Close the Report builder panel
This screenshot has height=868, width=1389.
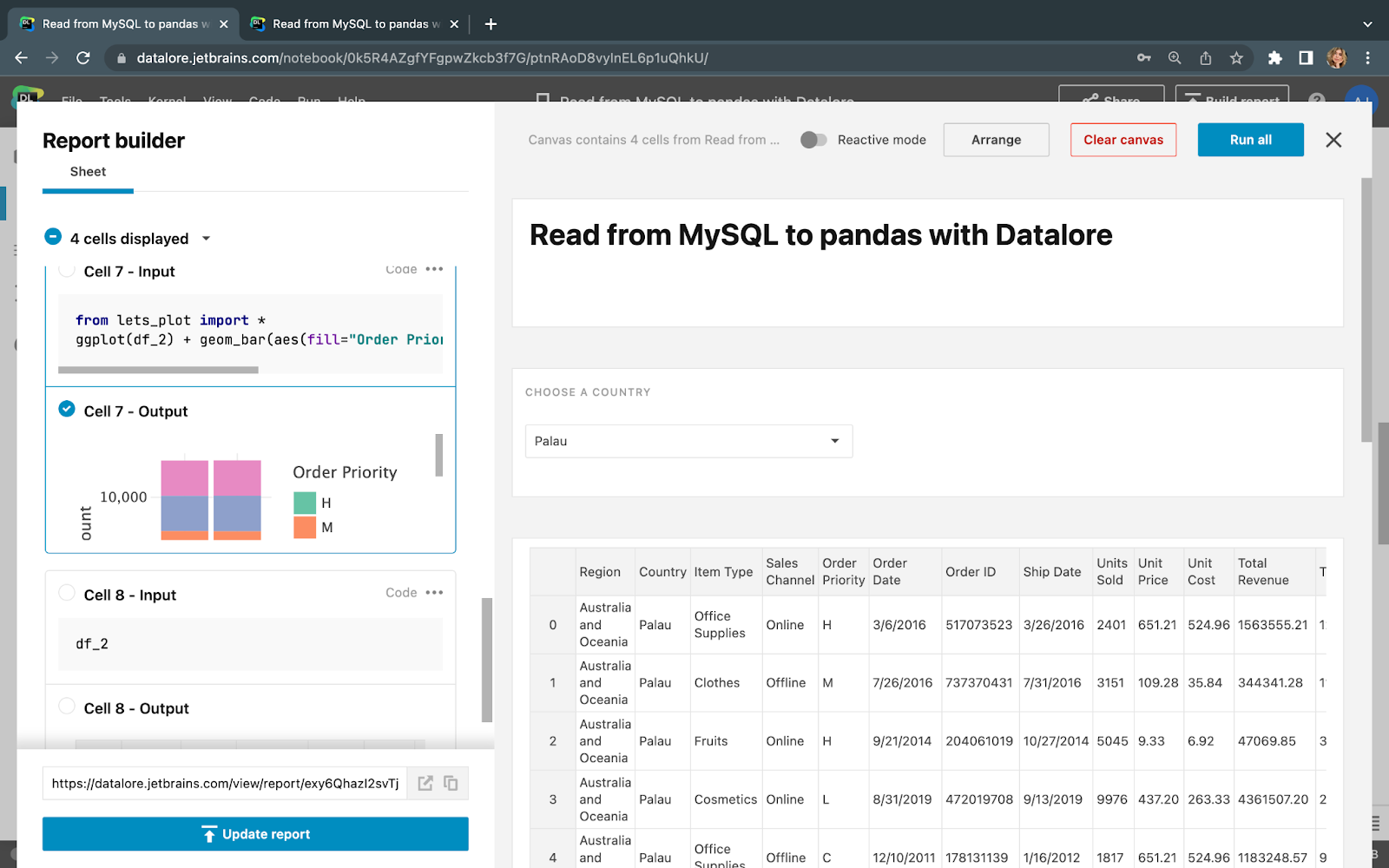coord(1333,140)
